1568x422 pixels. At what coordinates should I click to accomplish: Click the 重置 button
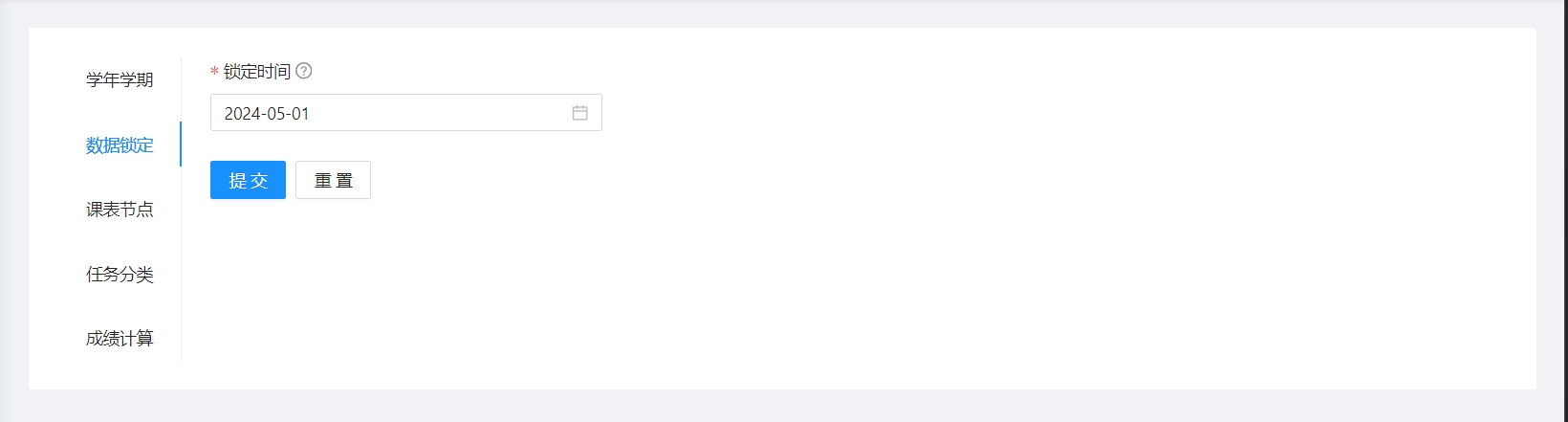coord(333,180)
